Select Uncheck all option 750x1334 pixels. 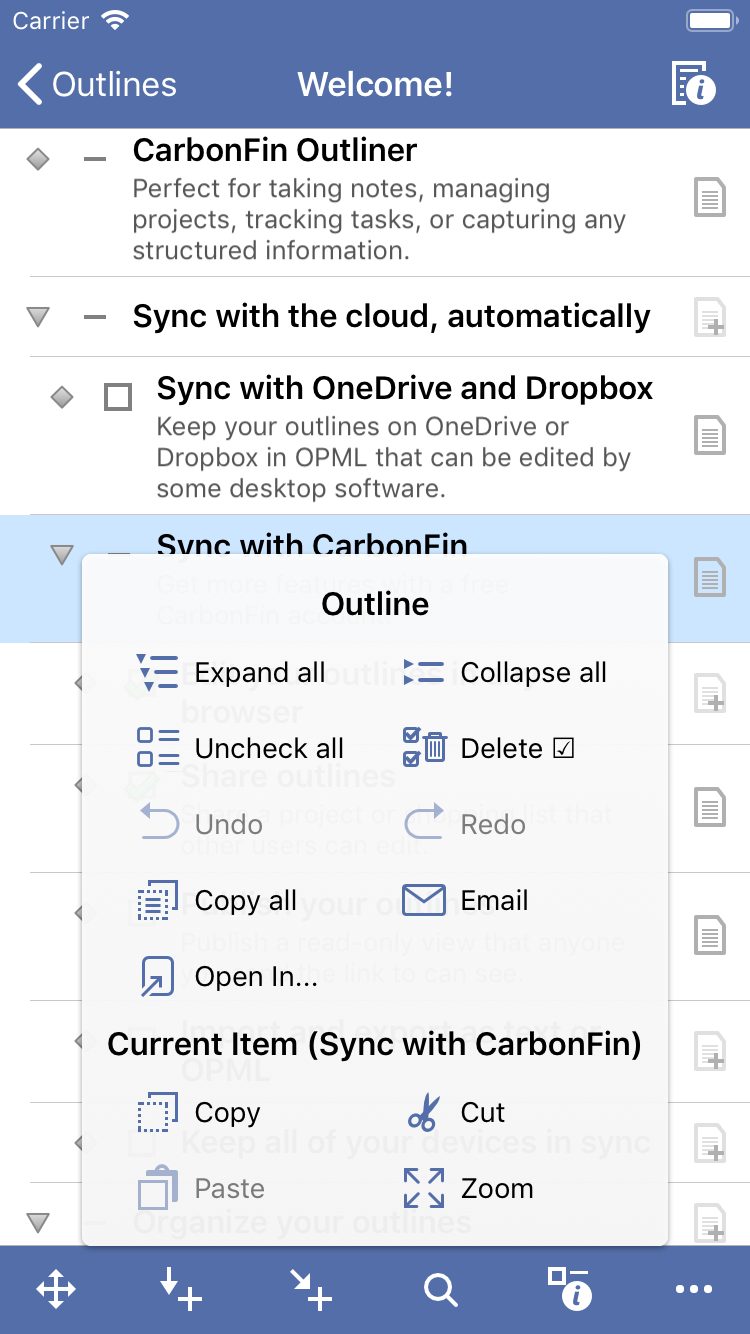point(240,748)
